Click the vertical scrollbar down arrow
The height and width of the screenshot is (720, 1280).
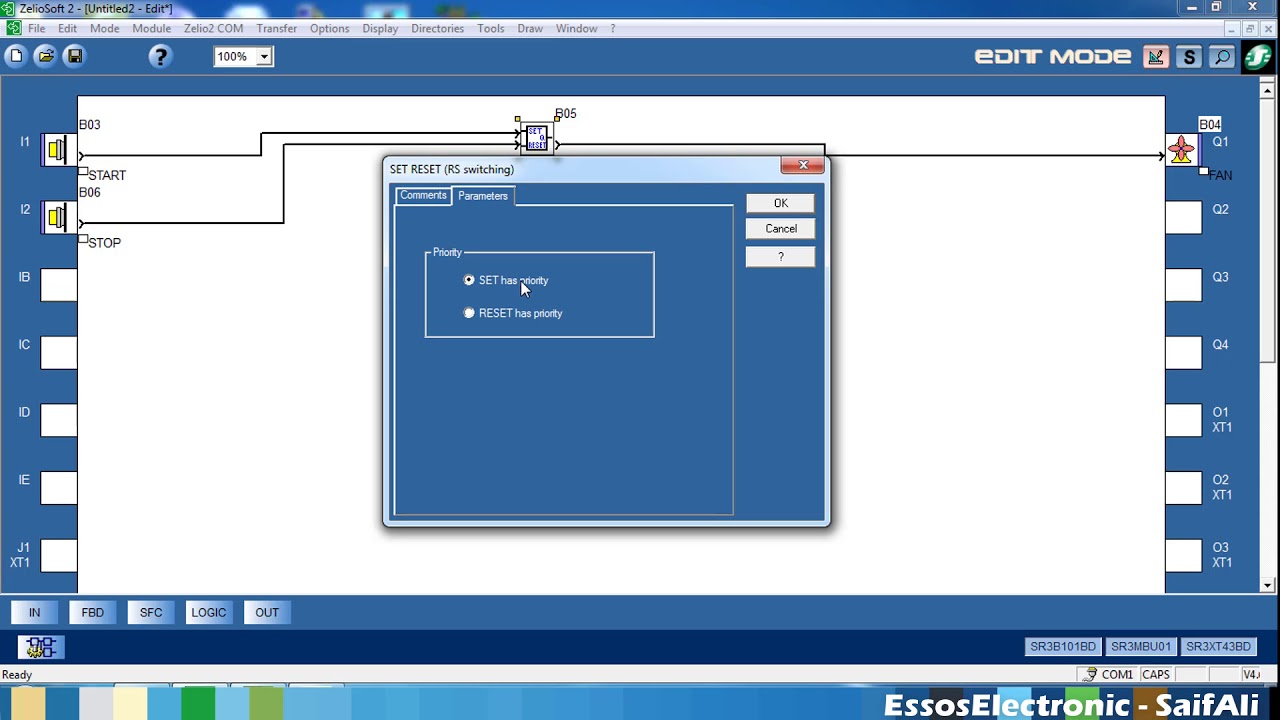(x=1269, y=586)
